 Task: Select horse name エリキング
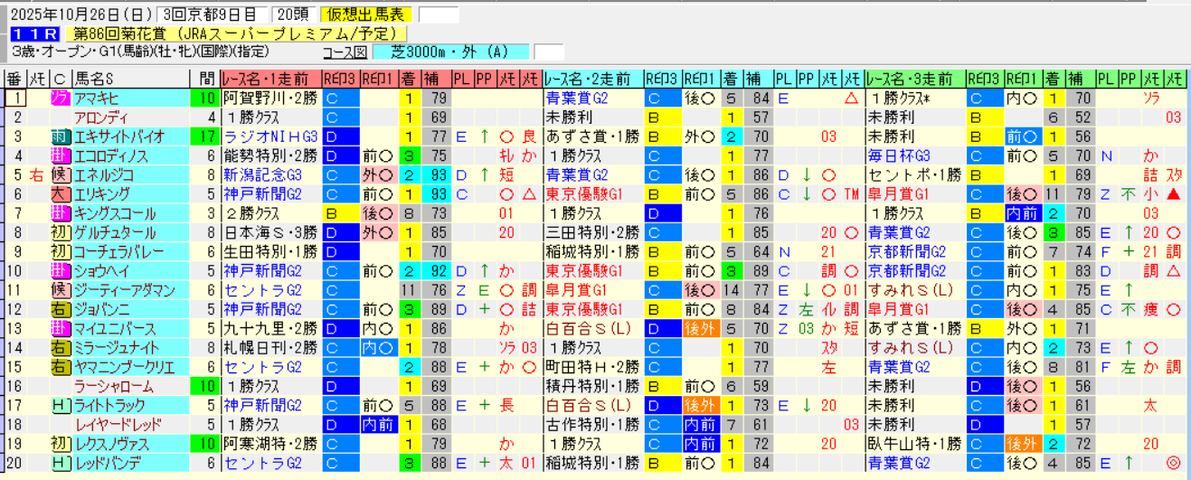tap(100, 194)
